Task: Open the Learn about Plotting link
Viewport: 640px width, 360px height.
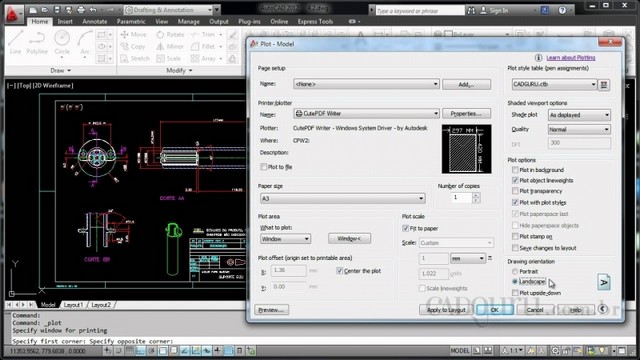Action: click(x=571, y=58)
